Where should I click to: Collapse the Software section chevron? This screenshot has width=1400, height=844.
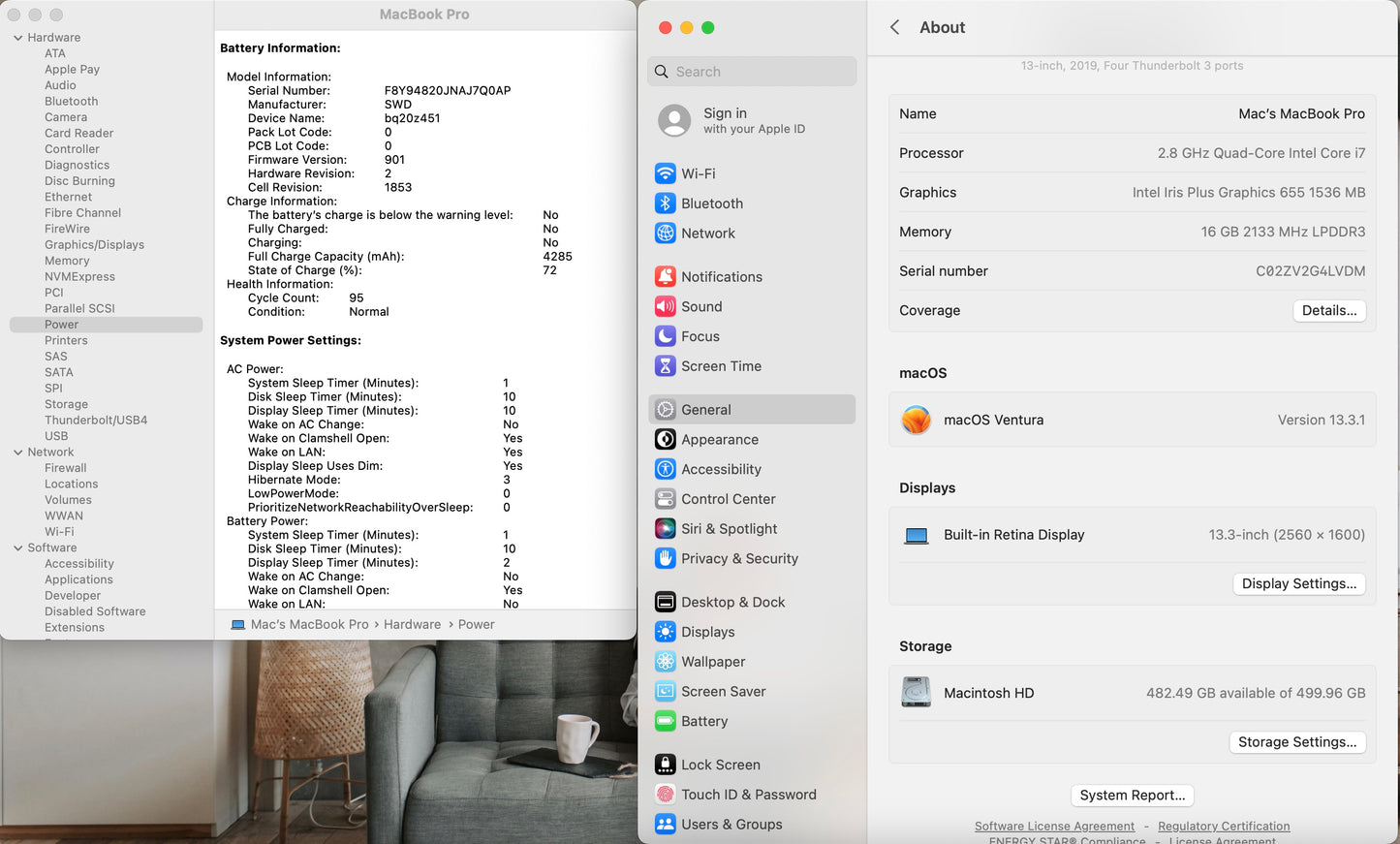16,547
